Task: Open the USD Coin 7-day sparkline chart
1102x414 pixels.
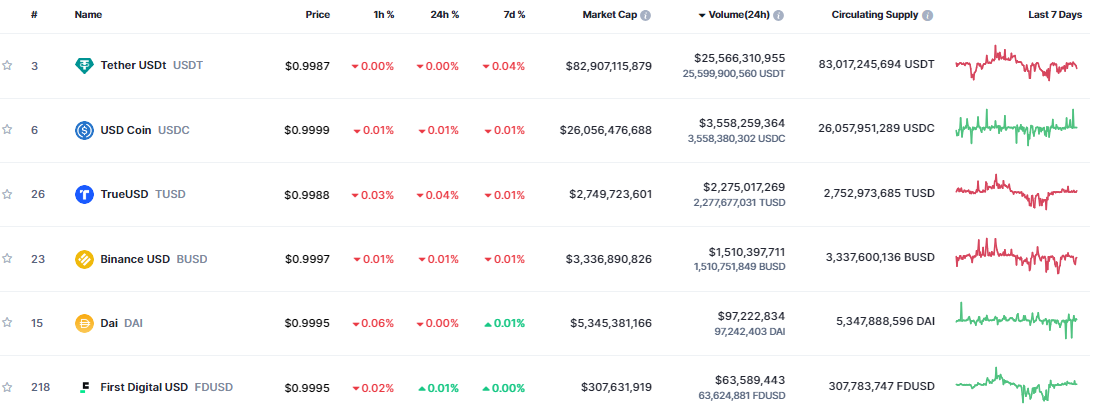Action: 1016,128
